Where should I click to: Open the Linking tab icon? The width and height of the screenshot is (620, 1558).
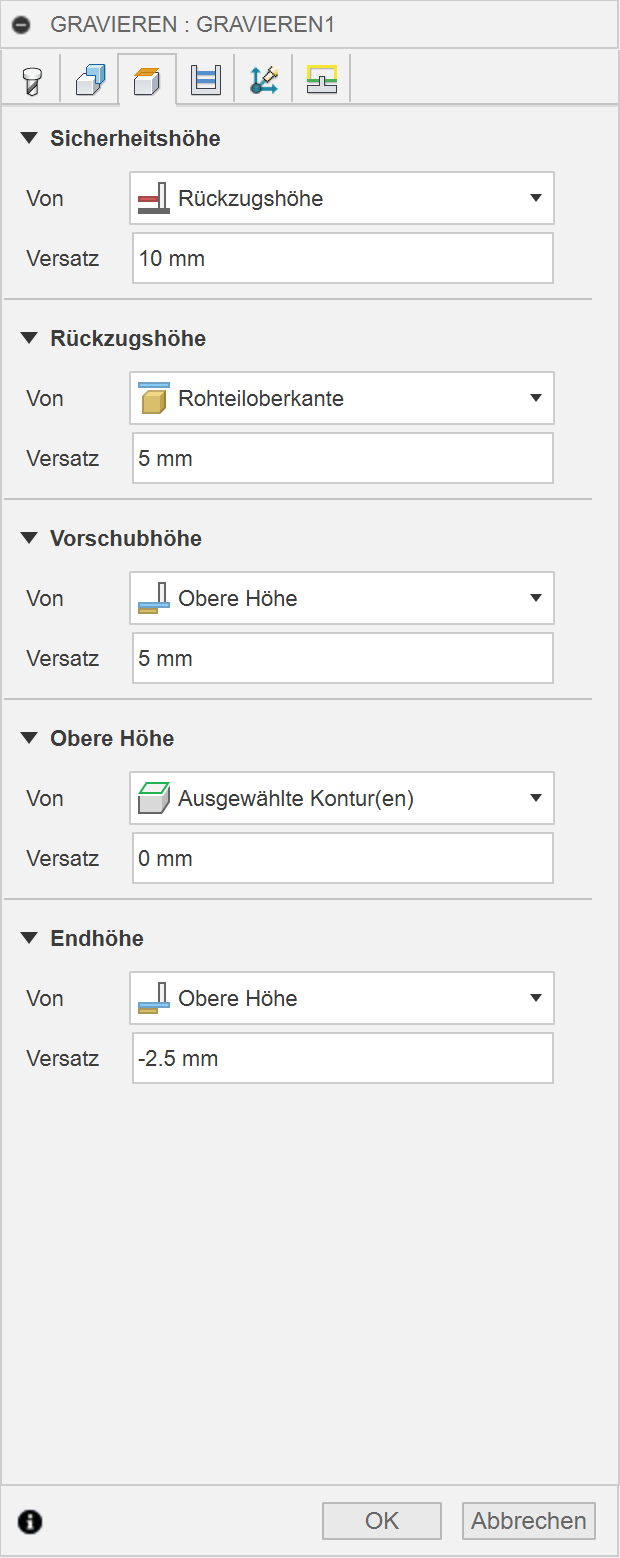point(264,79)
